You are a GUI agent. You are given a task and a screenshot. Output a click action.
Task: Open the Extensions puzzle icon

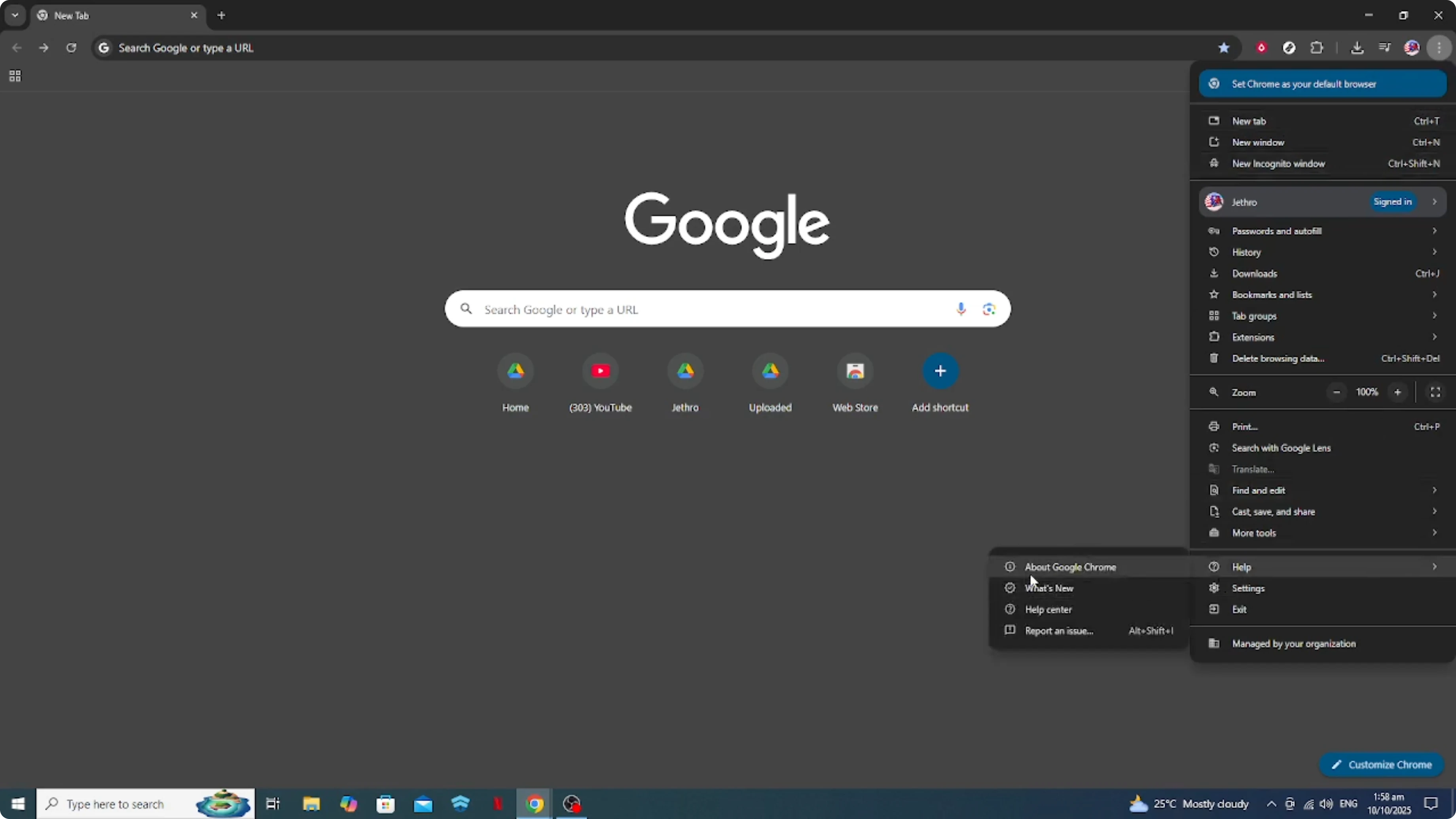click(1317, 47)
